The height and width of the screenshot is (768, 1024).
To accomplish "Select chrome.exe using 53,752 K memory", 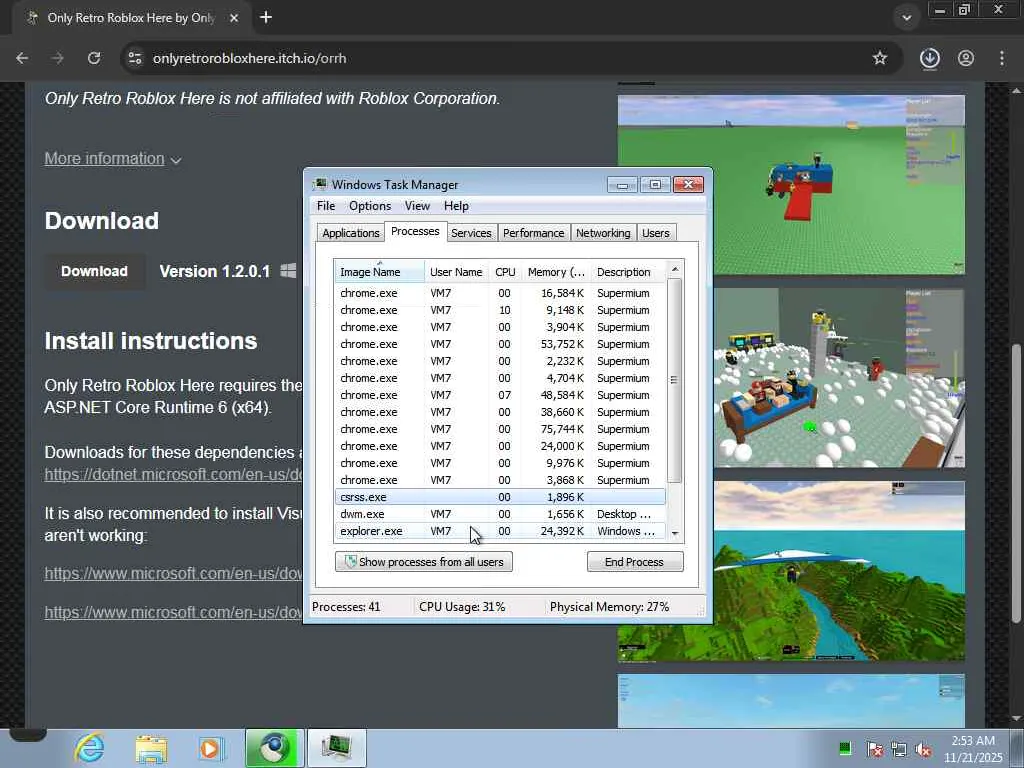I will point(500,344).
